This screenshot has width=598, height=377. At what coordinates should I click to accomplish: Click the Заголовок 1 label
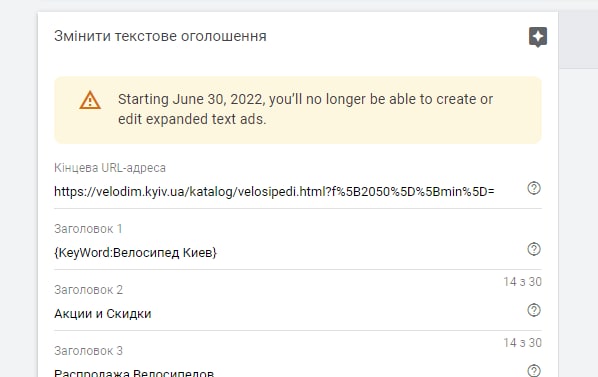click(x=88, y=229)
